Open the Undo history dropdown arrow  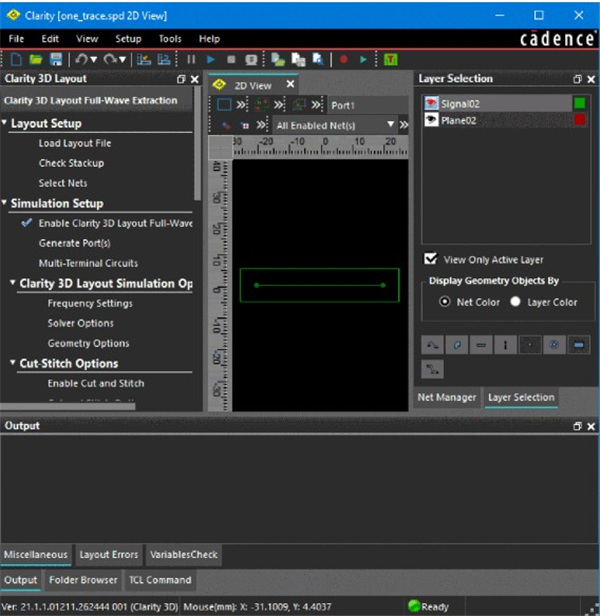(x=94, y=60)
